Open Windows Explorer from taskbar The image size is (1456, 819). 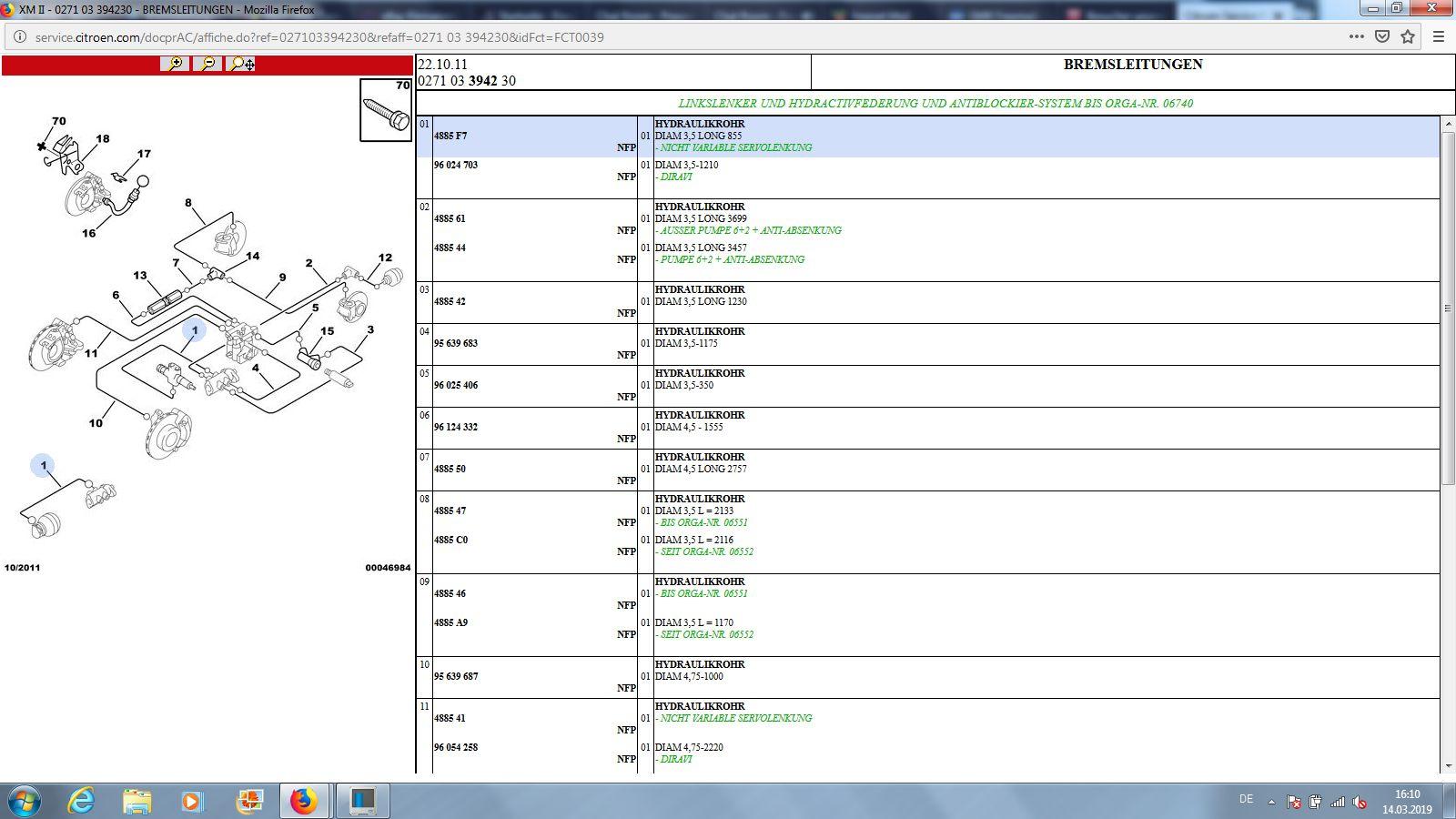(137, 802)
